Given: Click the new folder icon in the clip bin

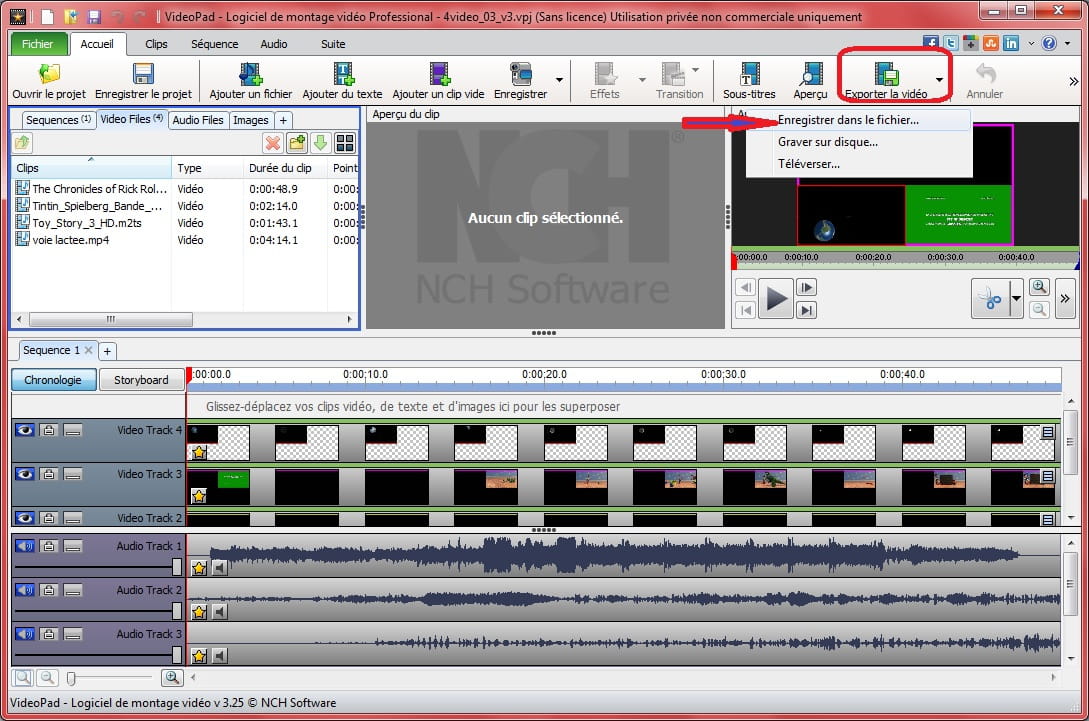Looking at the screenshot, I should tap(297, 143).
